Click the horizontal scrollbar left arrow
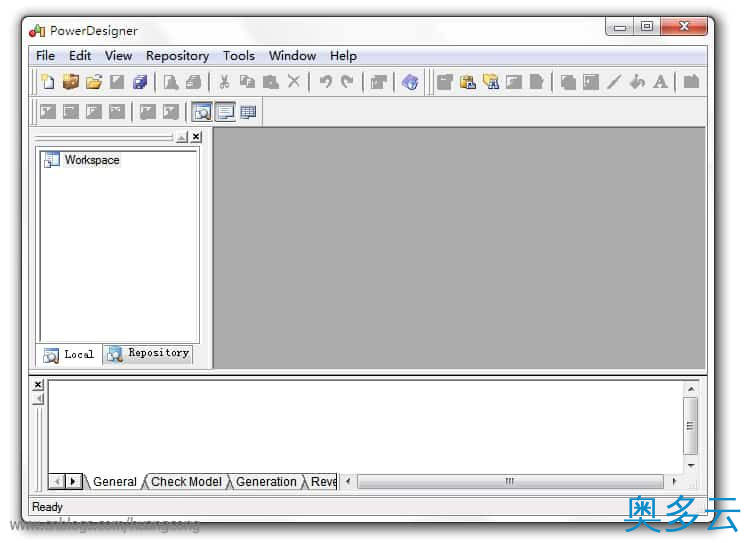Image resolution: width=751 pixels, height=543 pixels. point(348,481)
